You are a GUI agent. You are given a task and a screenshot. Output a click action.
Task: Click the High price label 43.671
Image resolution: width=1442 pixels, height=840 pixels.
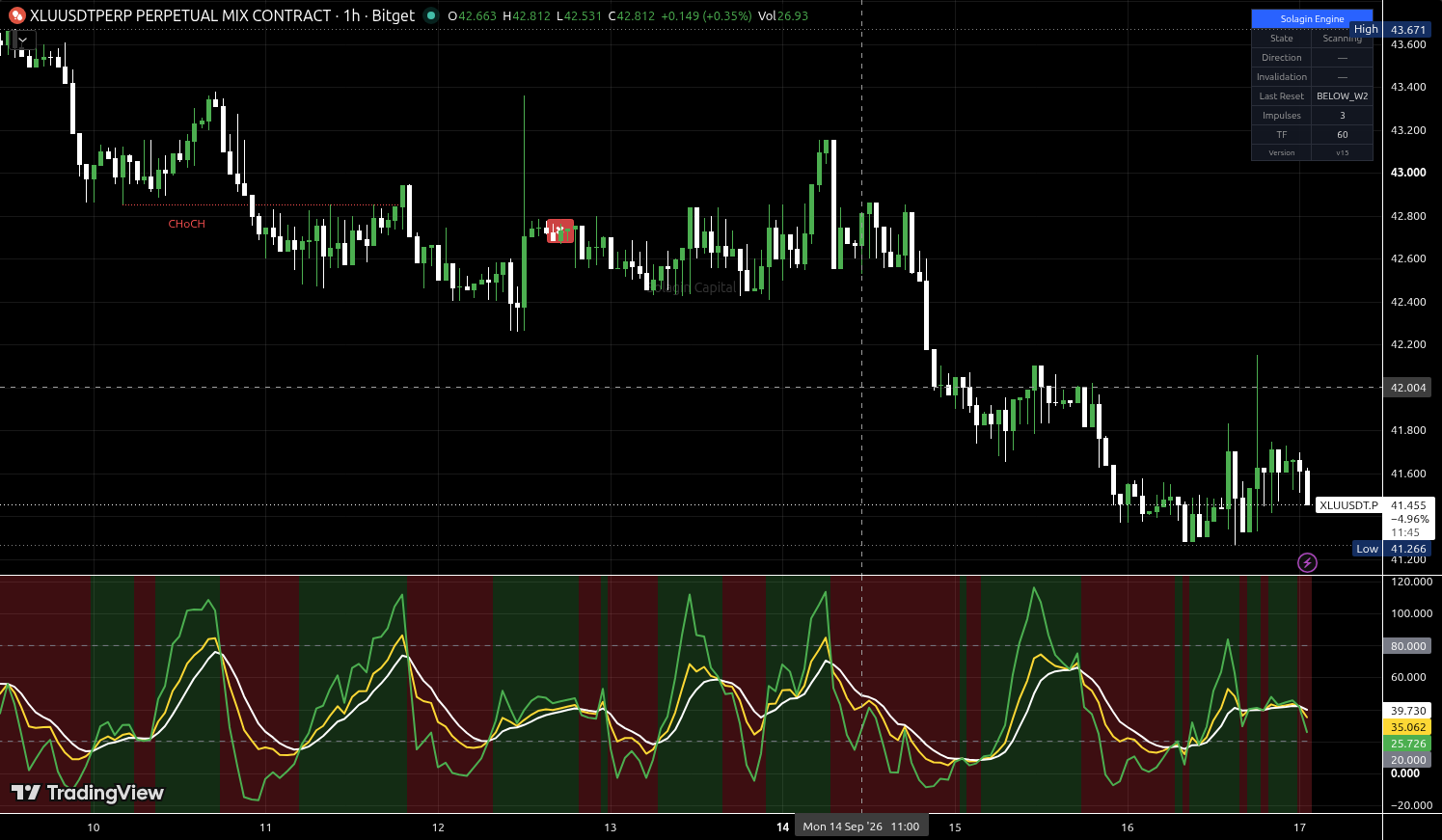(1408, 30)
